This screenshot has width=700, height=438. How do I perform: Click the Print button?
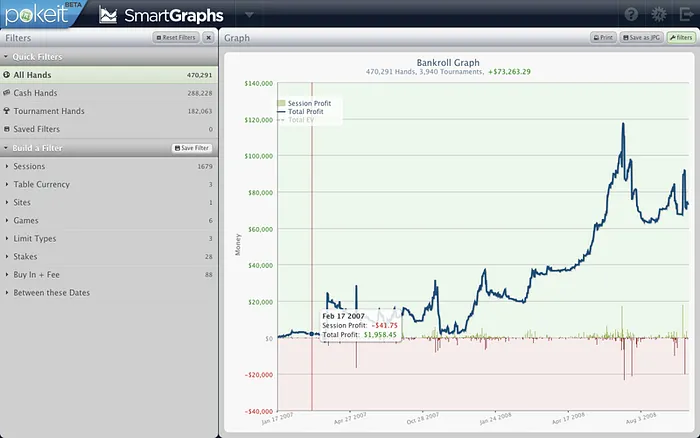click(x=603, y=38)
